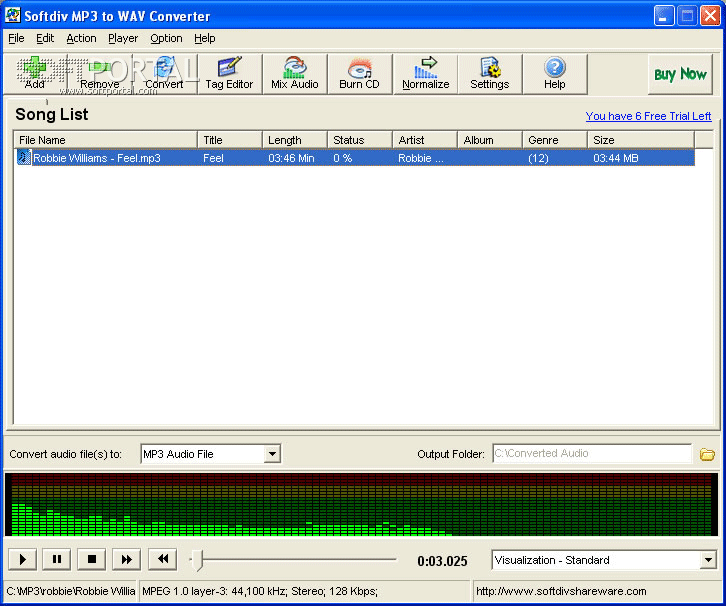This screenshot has height=606, width=726.
Task: Browse for output folder using folder icon
Action: pyautogui.click(x=707, y=454)
